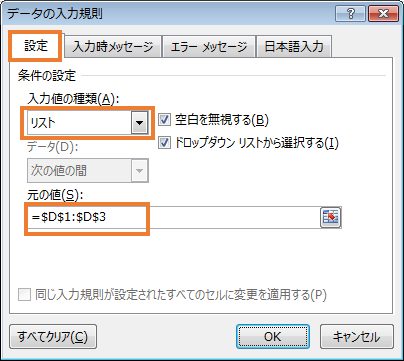This screenshot has height=361, width=404.
Task: Switch to the 入力時メッセージ tab
Action: [x=113, y=46]
